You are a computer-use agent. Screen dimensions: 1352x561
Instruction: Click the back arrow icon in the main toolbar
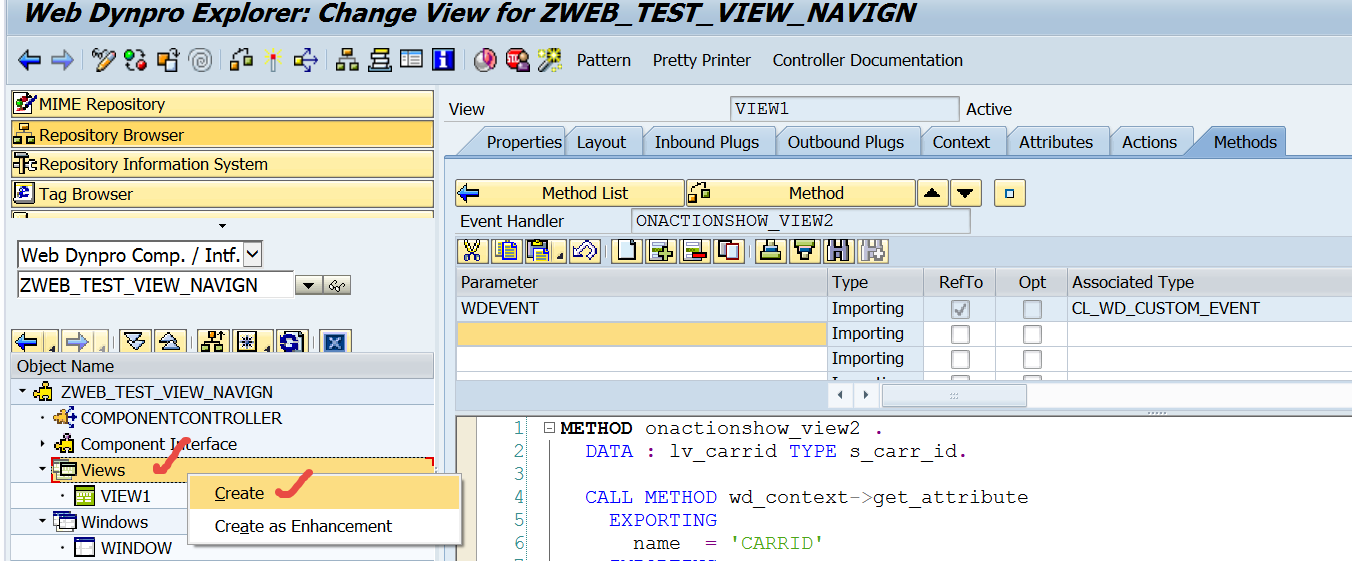[x=29, y=61]
